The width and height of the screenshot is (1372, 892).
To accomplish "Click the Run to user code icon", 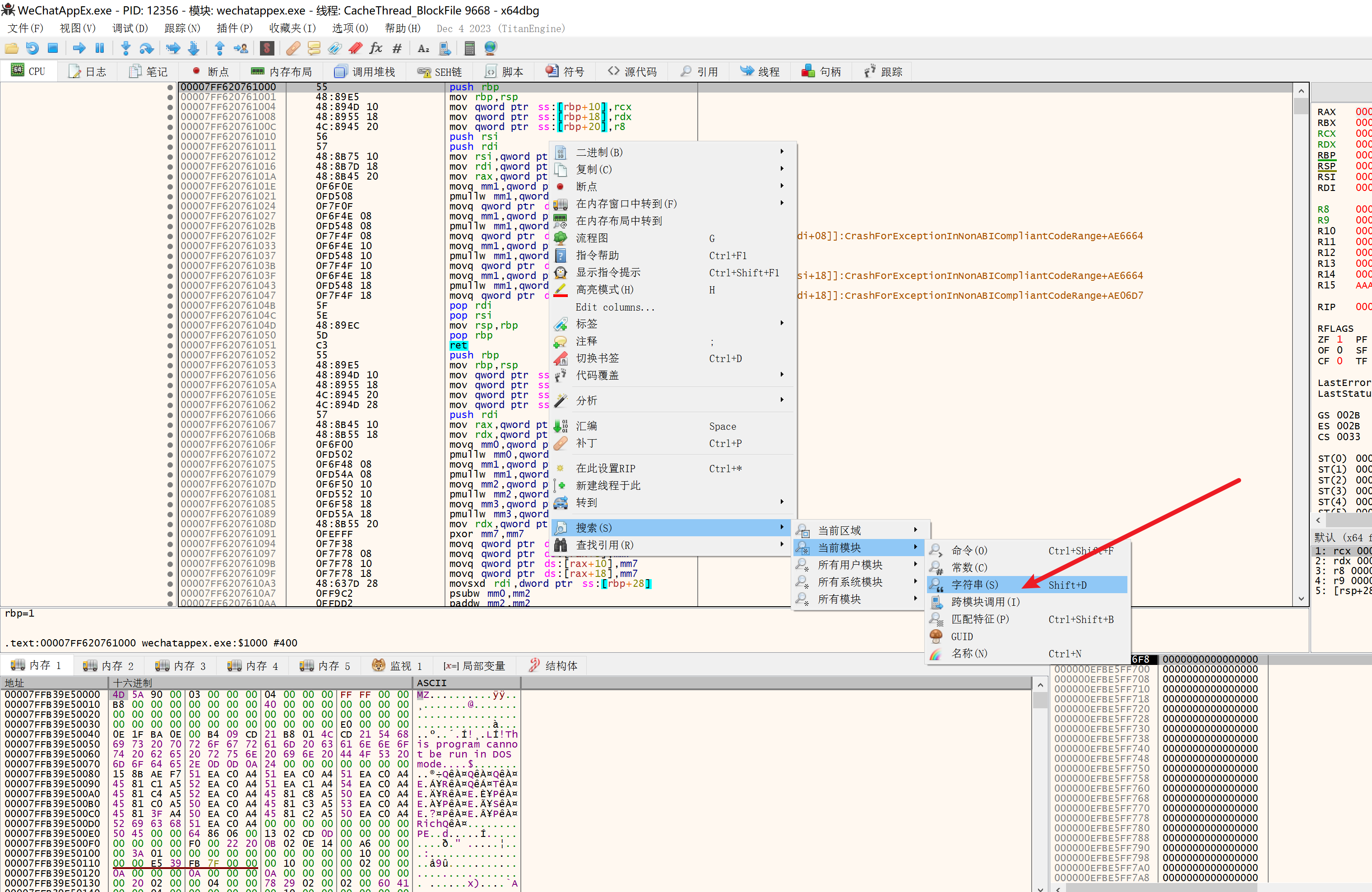I will click(241, 48).
